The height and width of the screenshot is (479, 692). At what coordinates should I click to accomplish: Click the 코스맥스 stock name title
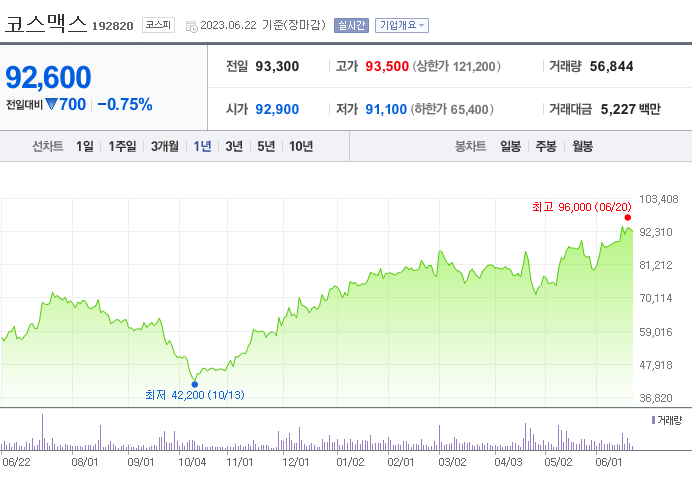tap(46, 24)
